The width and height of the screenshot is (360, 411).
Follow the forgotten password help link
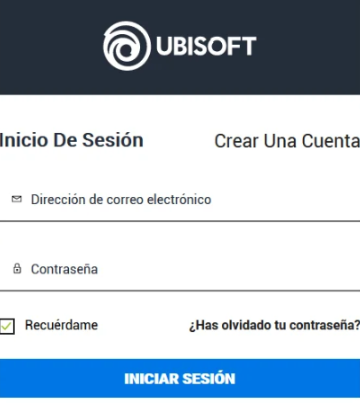coord(274,325)
